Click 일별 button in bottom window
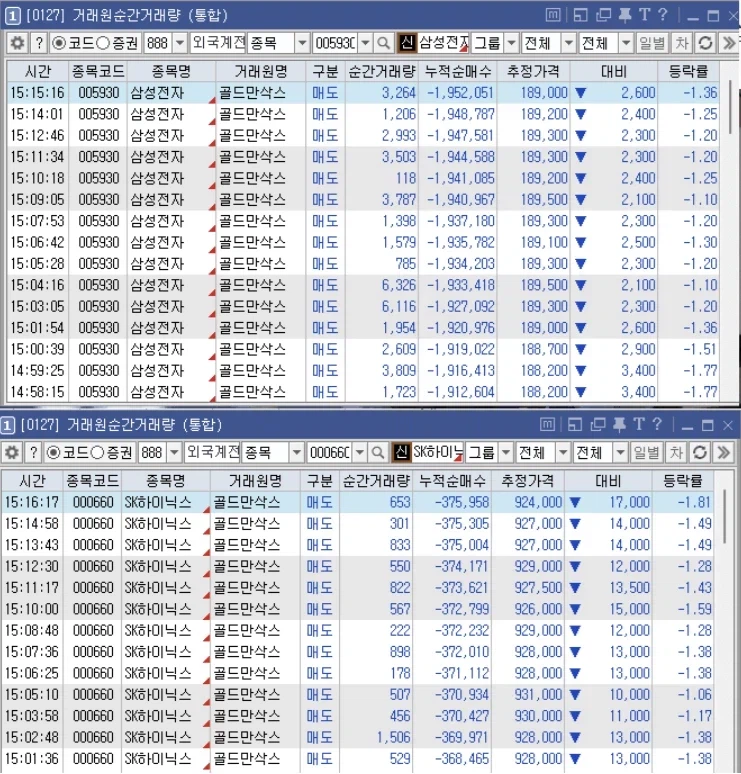 click(646, 452)
